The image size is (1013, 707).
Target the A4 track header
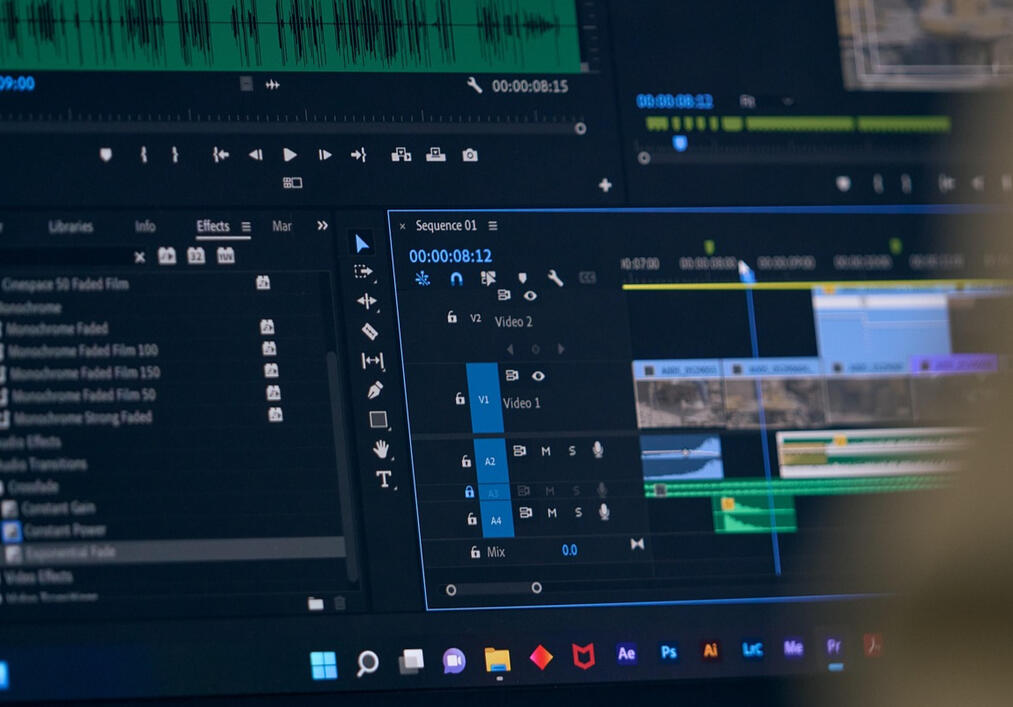[x=497, y=519]
